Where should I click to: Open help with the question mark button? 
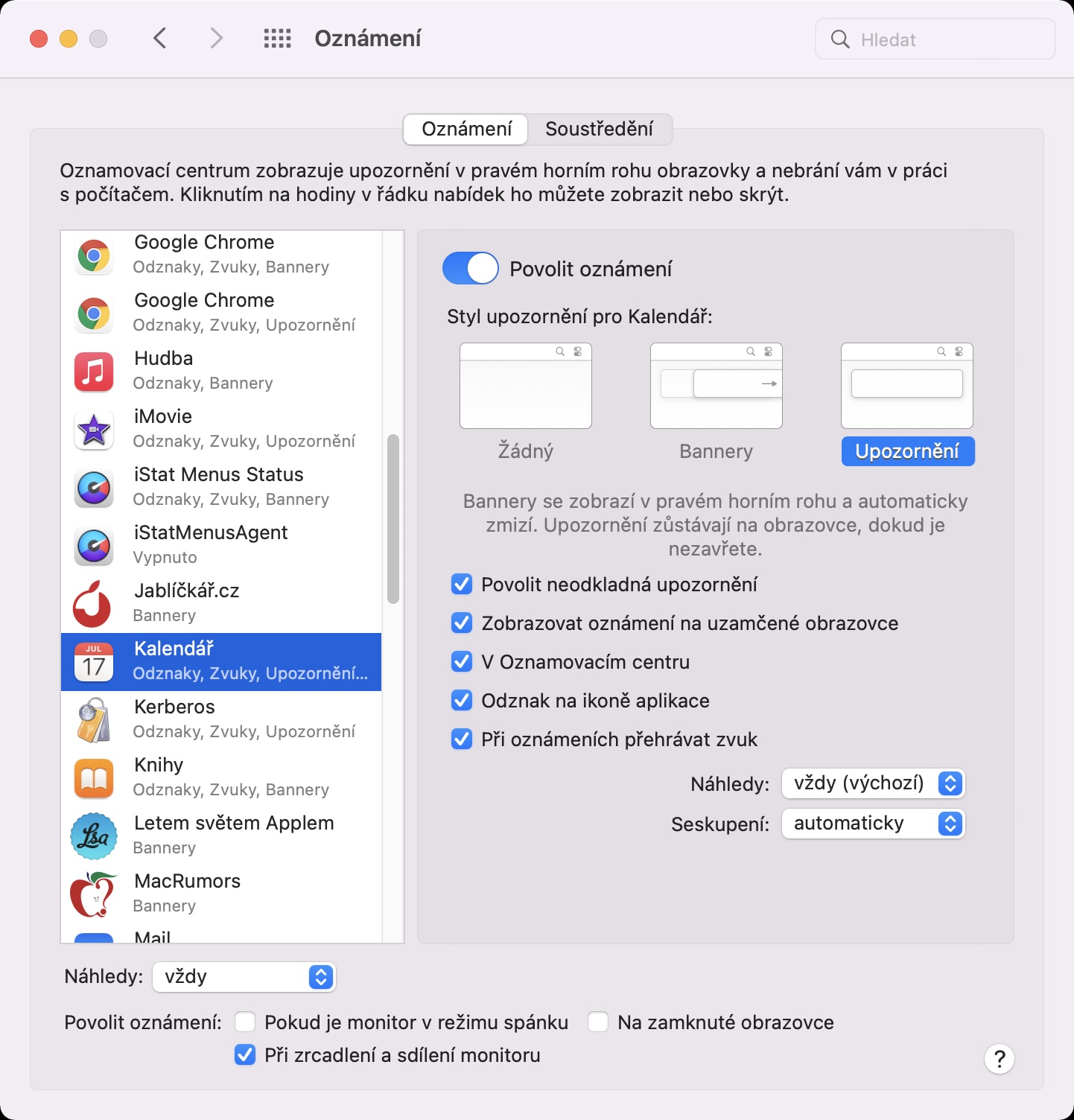[x=1000, y=1058]
